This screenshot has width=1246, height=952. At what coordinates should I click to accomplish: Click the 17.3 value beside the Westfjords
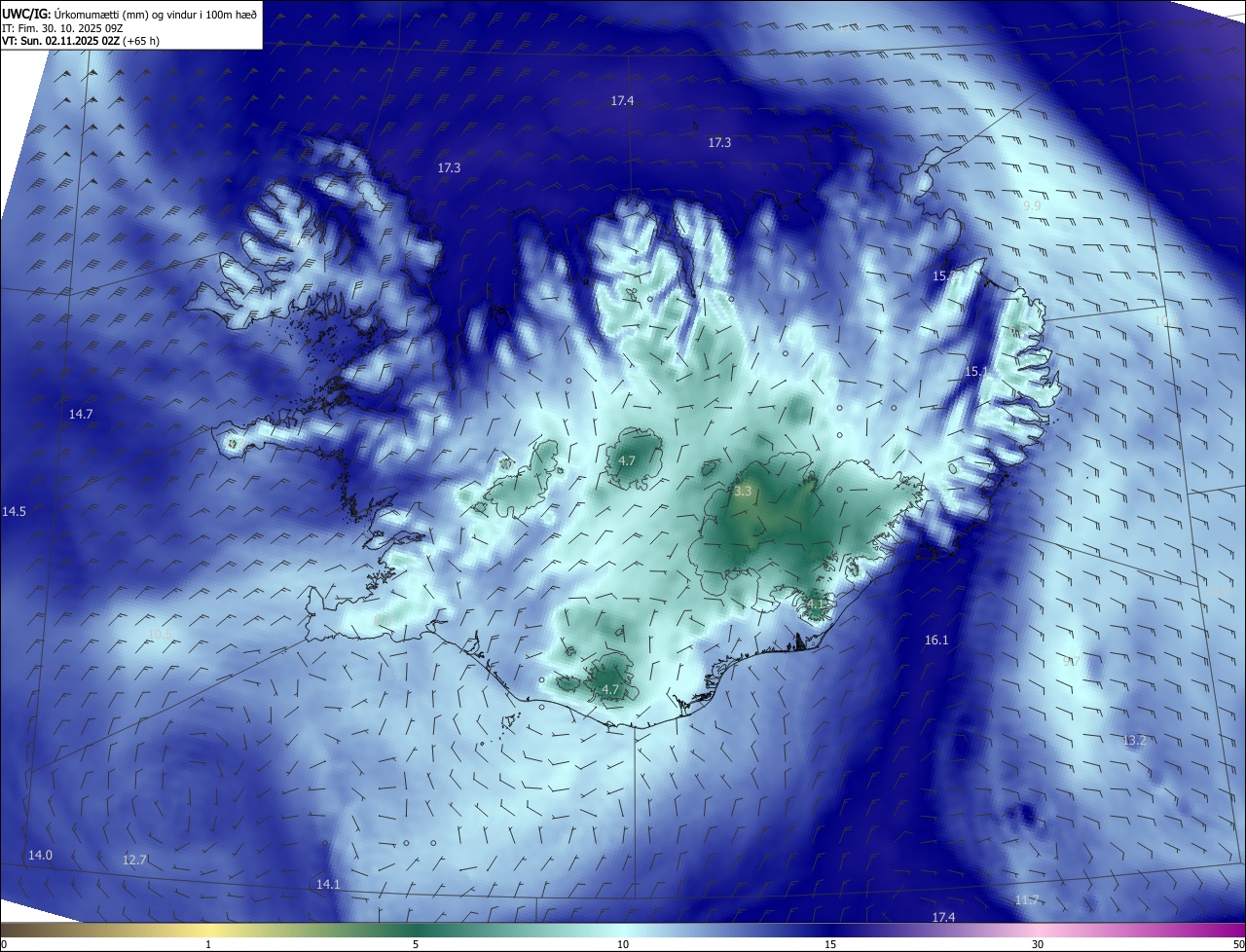pyautogui.click(x=449, y=168)
